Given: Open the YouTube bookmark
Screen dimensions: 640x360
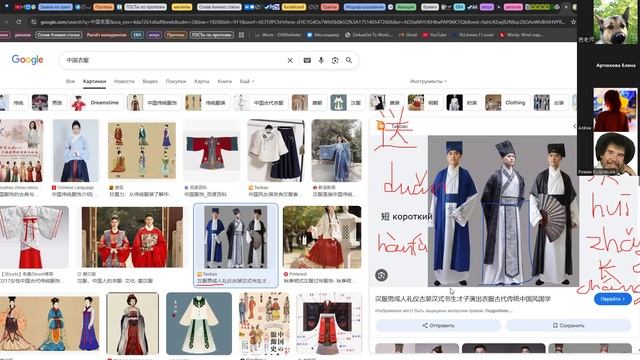Looking at the screenshot, I should [x=435, y=35].
